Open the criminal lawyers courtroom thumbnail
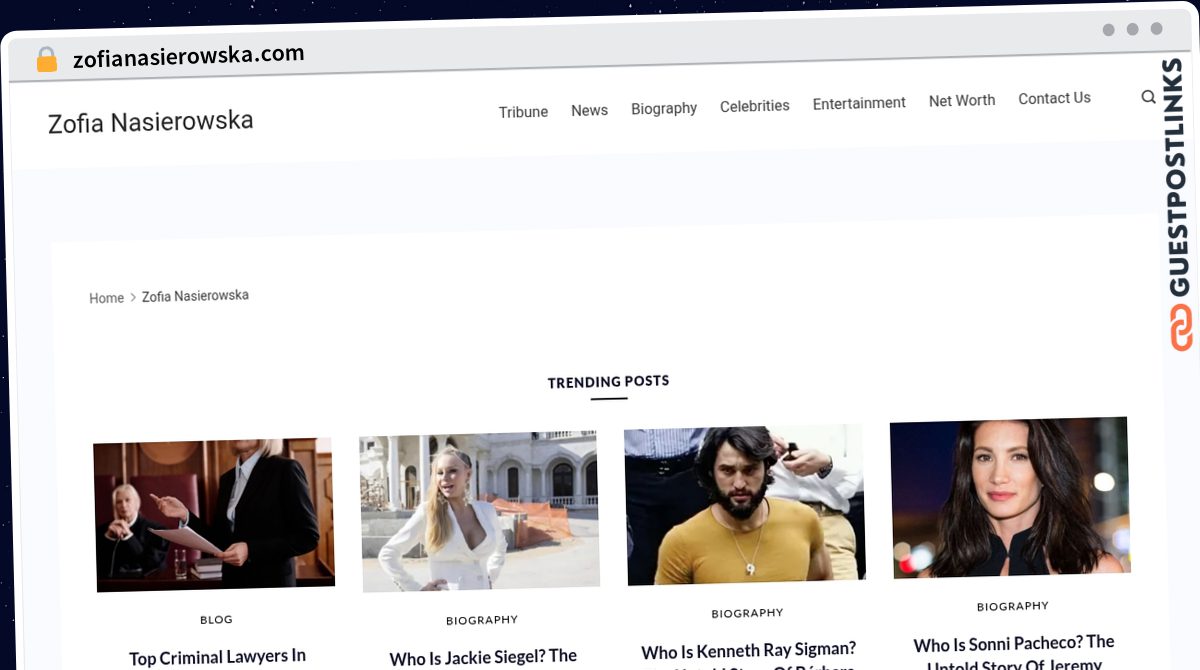 tap(214, 514)
